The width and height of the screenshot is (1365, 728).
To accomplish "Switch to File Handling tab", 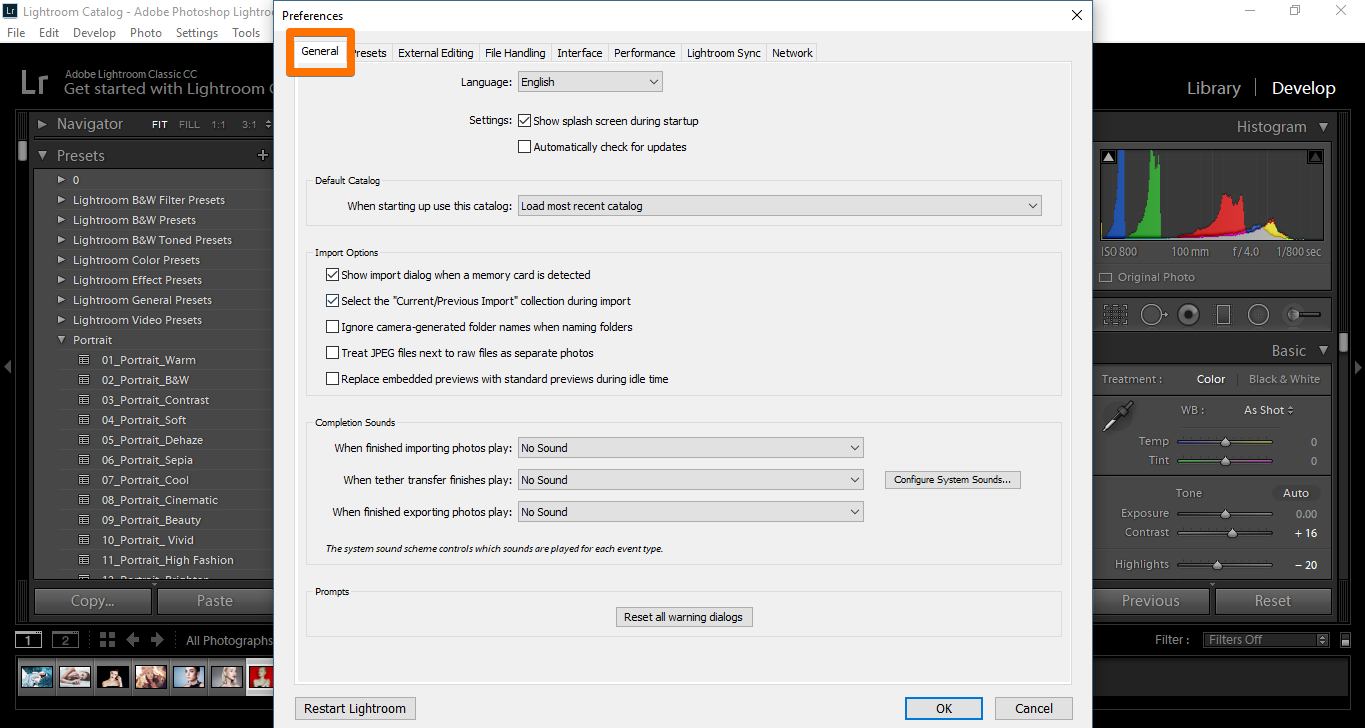I will click(515, 53).
